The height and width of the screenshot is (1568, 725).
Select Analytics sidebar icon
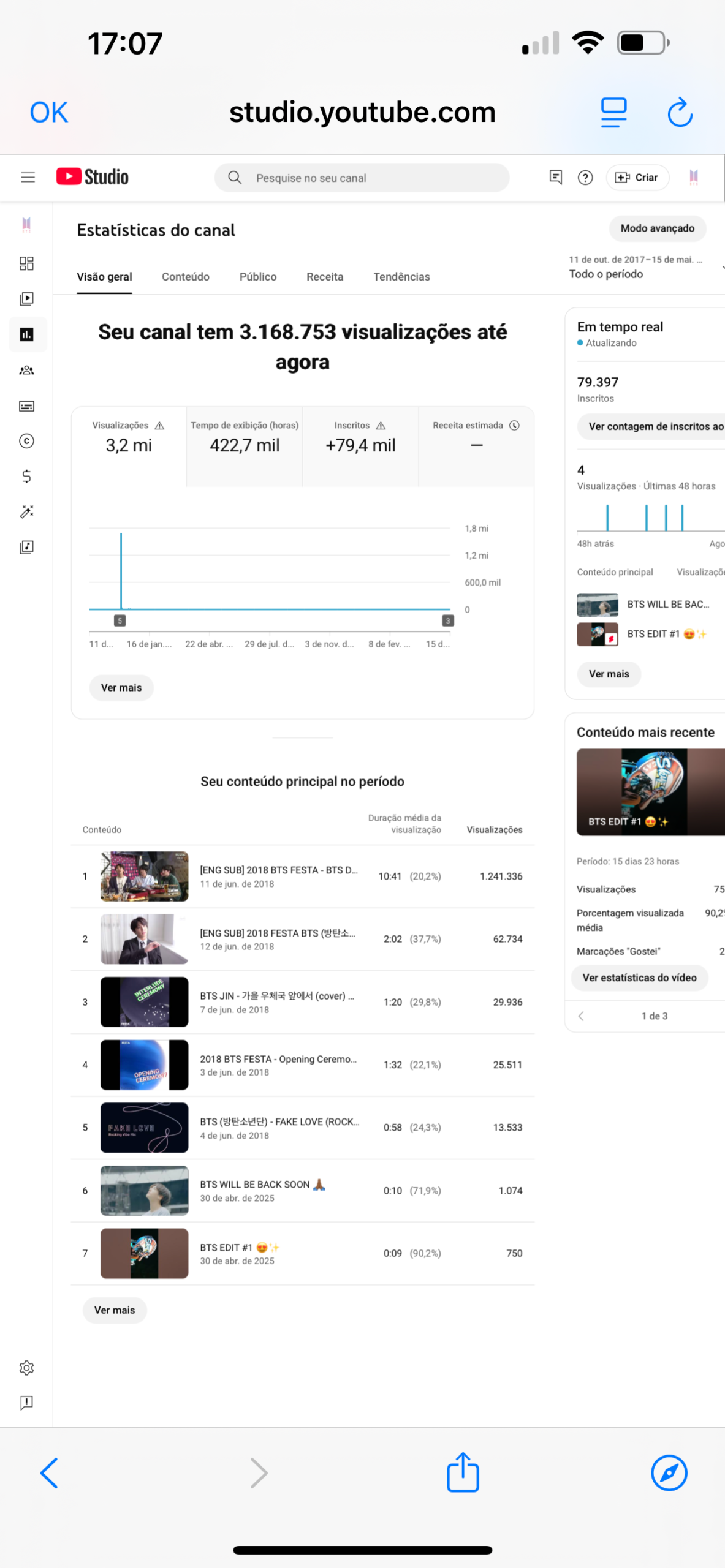point(27,334)
